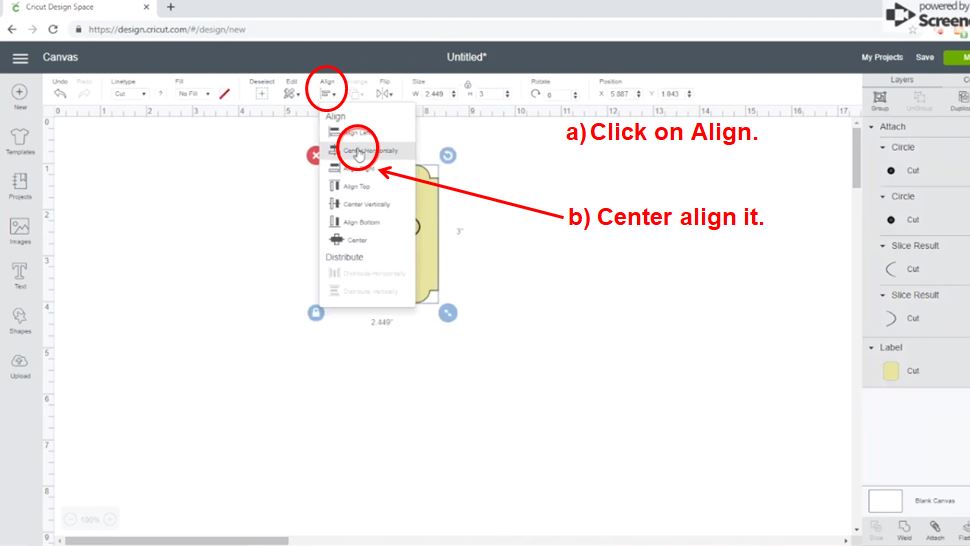The height and width of the screenshot is (546, 970).
Task: Click the Blank Canvas thumbnail
Action: coord(885,501)
